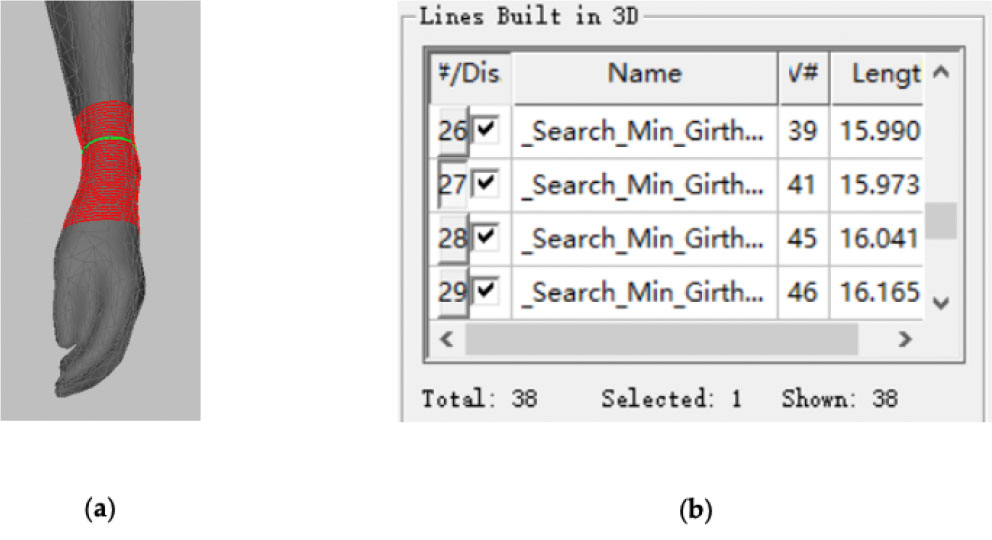992x540 pixels.
Task: Select row number 29 button
Action: point(452,292)
